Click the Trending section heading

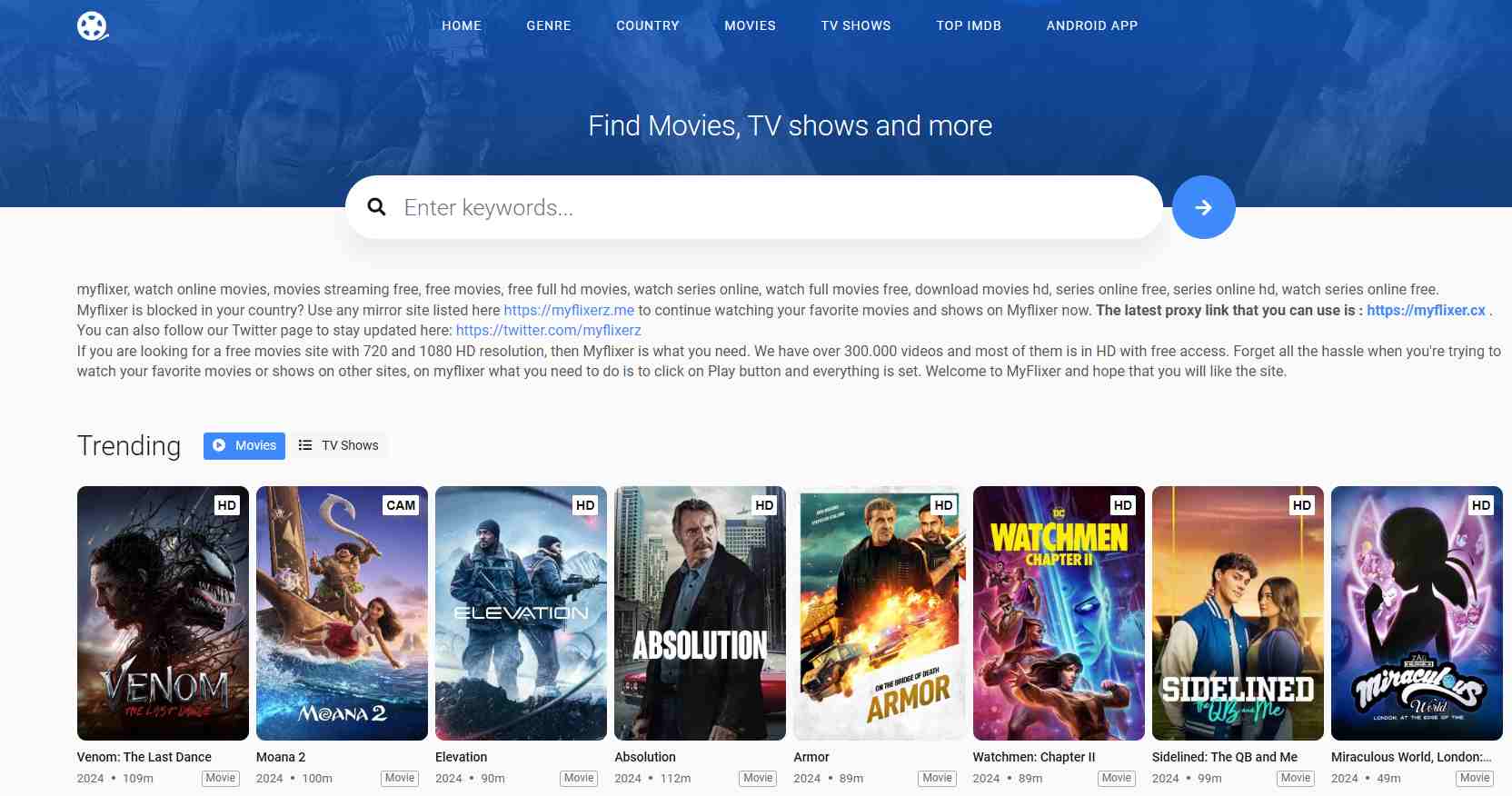tap(129, 445)
